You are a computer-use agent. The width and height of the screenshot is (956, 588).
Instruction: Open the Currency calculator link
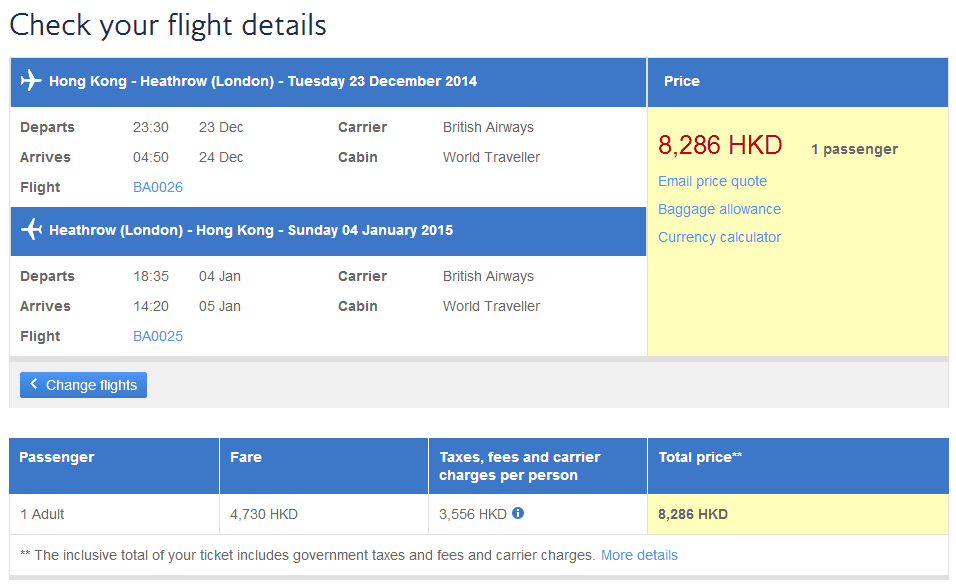coord(719,237)
